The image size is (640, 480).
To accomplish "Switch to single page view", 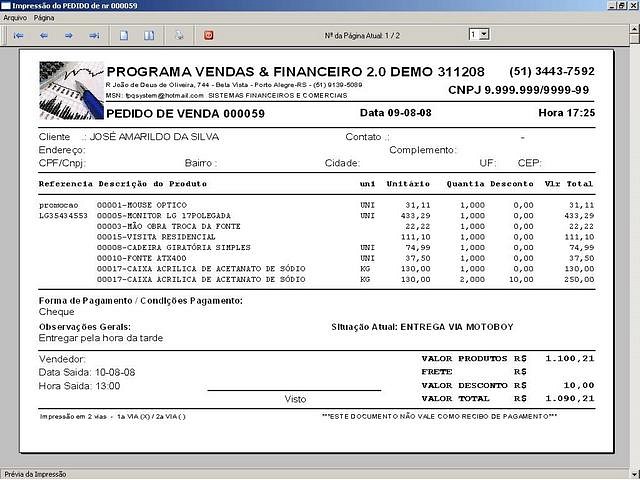I will (x=124, y=35).
